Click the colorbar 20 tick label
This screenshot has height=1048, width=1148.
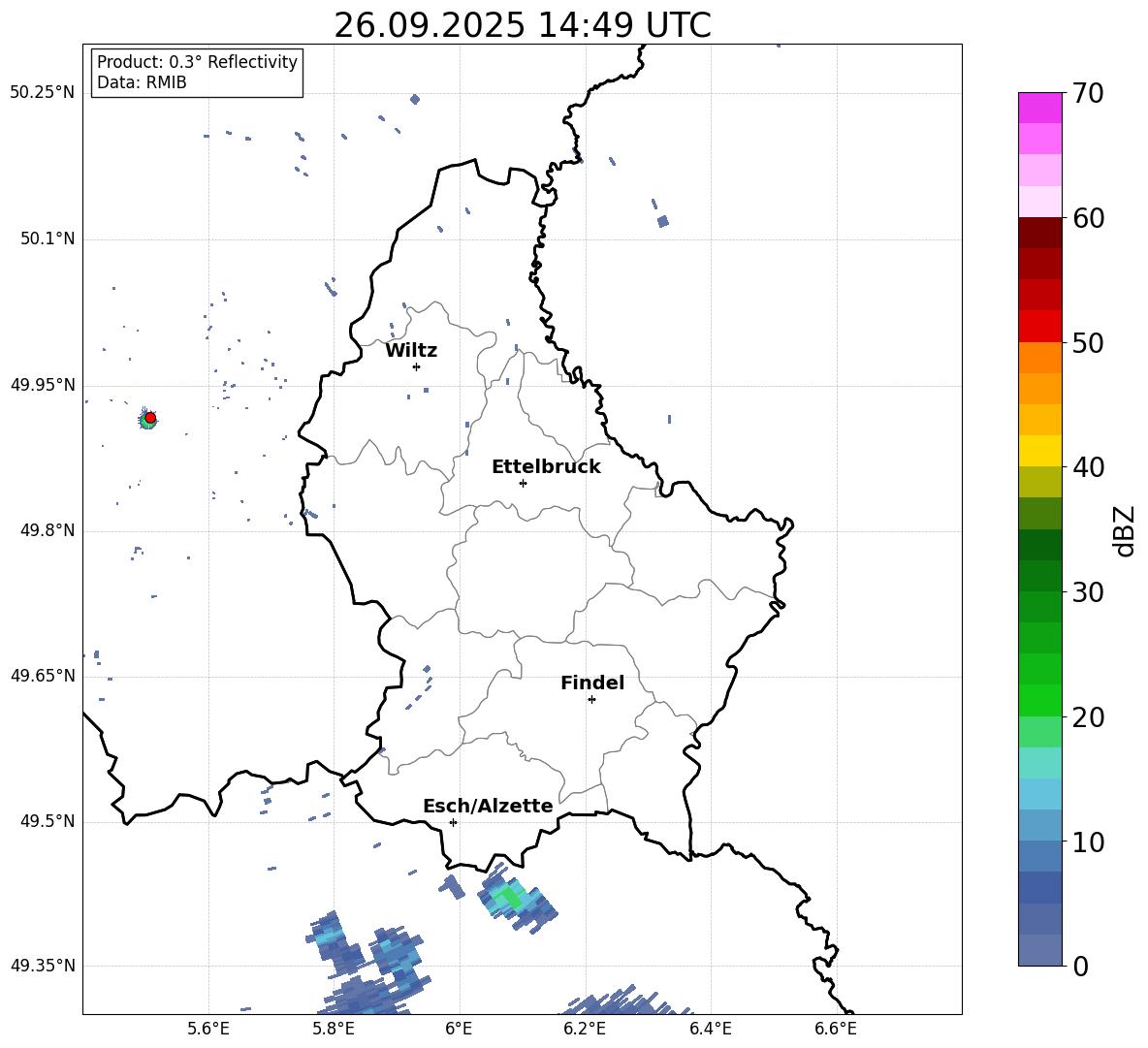1088,717
